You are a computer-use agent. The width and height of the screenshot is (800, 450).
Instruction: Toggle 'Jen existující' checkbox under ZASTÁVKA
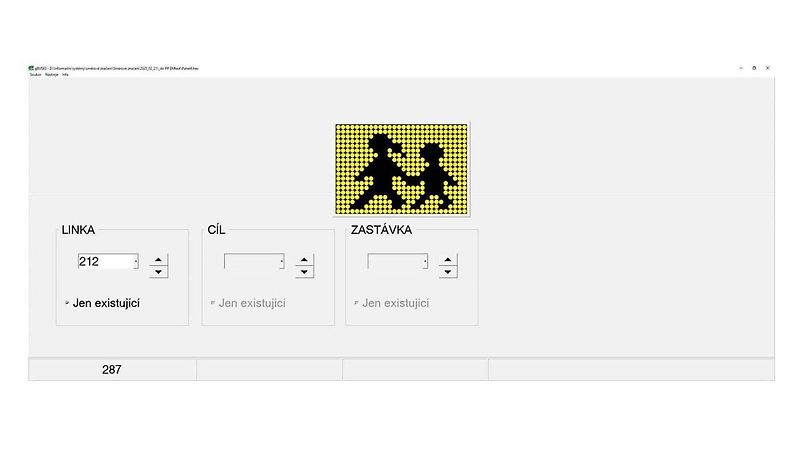coord(356,303)
